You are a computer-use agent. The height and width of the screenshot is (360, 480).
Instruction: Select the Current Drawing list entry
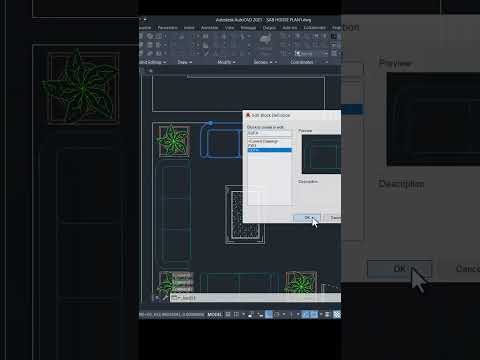coord(263,141)
